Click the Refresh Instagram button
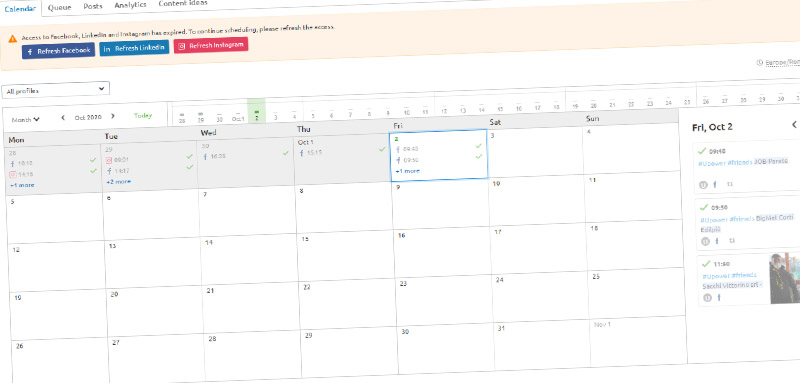This screenshot has width=800, height=383. [211, 45]
